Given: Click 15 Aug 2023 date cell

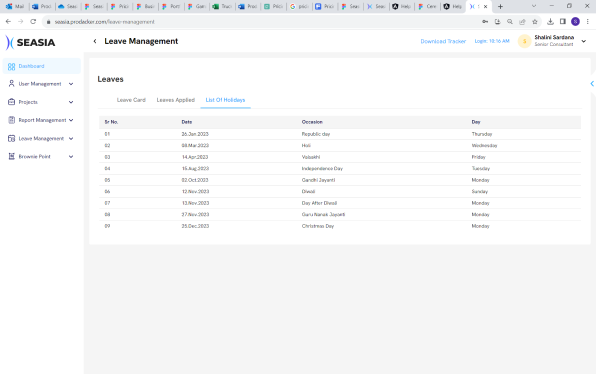Looking at the screenshot, I should click(195, 168).
